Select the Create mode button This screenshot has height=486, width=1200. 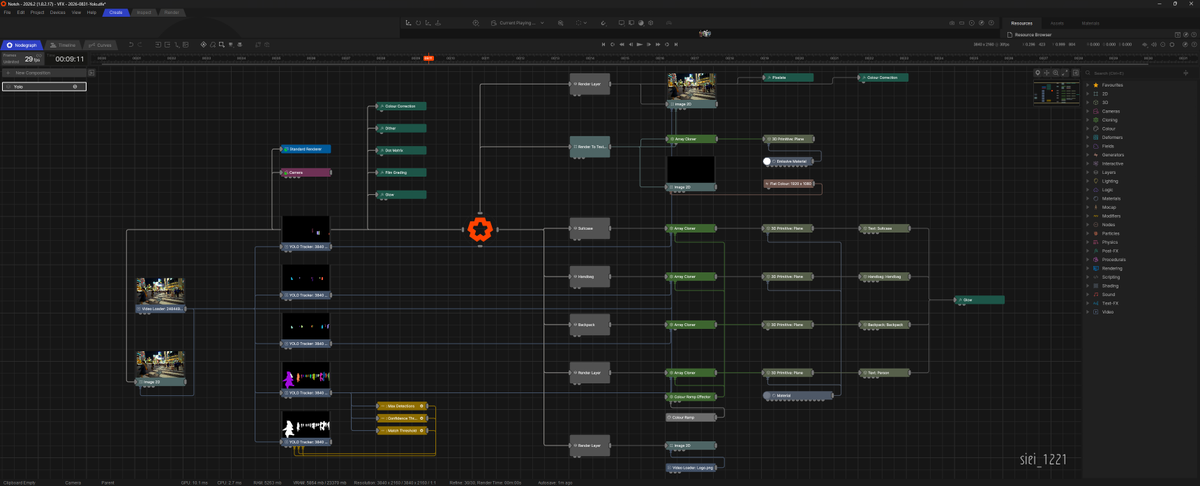click(116, 12)
